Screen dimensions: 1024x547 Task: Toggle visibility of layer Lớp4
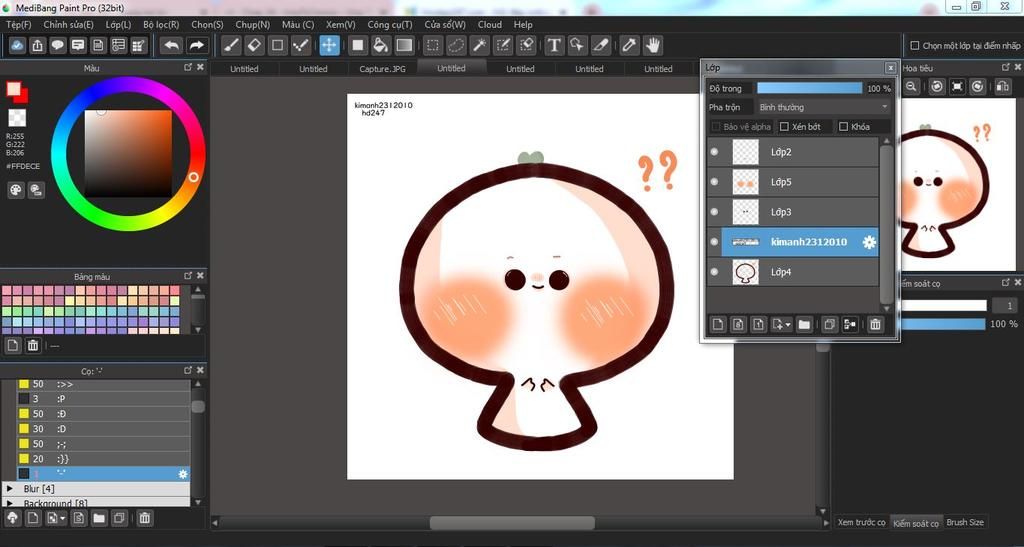point(714,272)
